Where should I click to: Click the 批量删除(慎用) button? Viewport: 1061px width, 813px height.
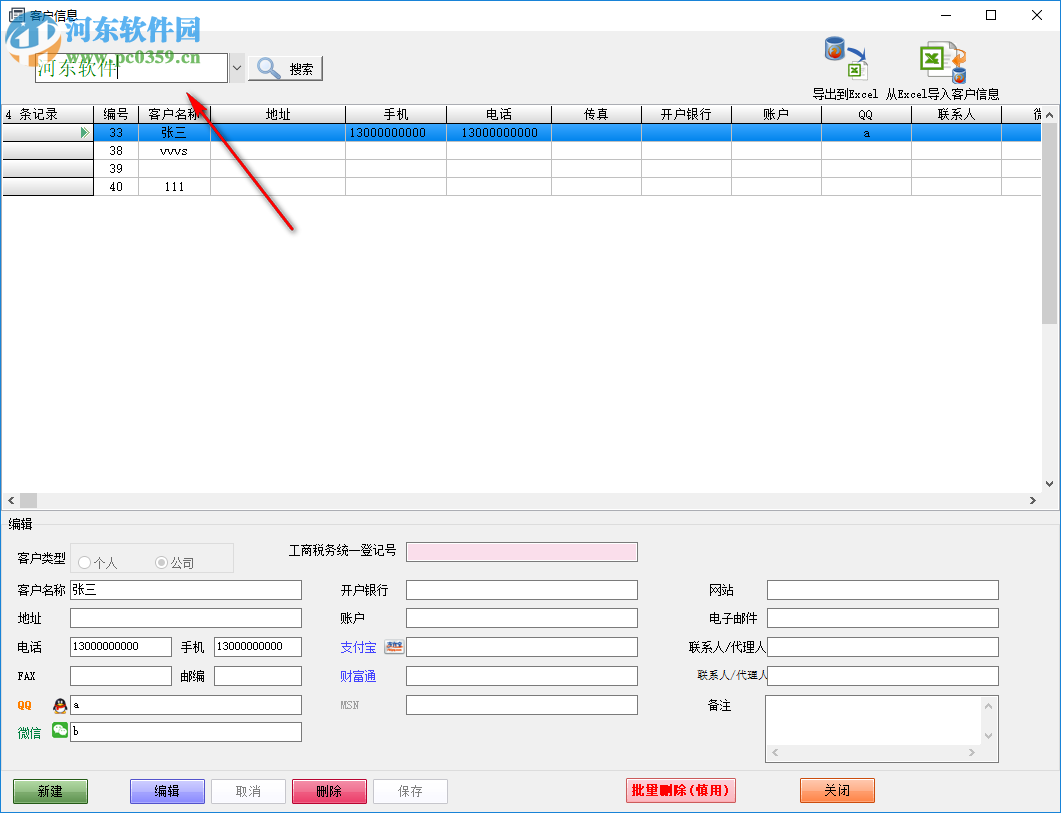pos(681,790)
